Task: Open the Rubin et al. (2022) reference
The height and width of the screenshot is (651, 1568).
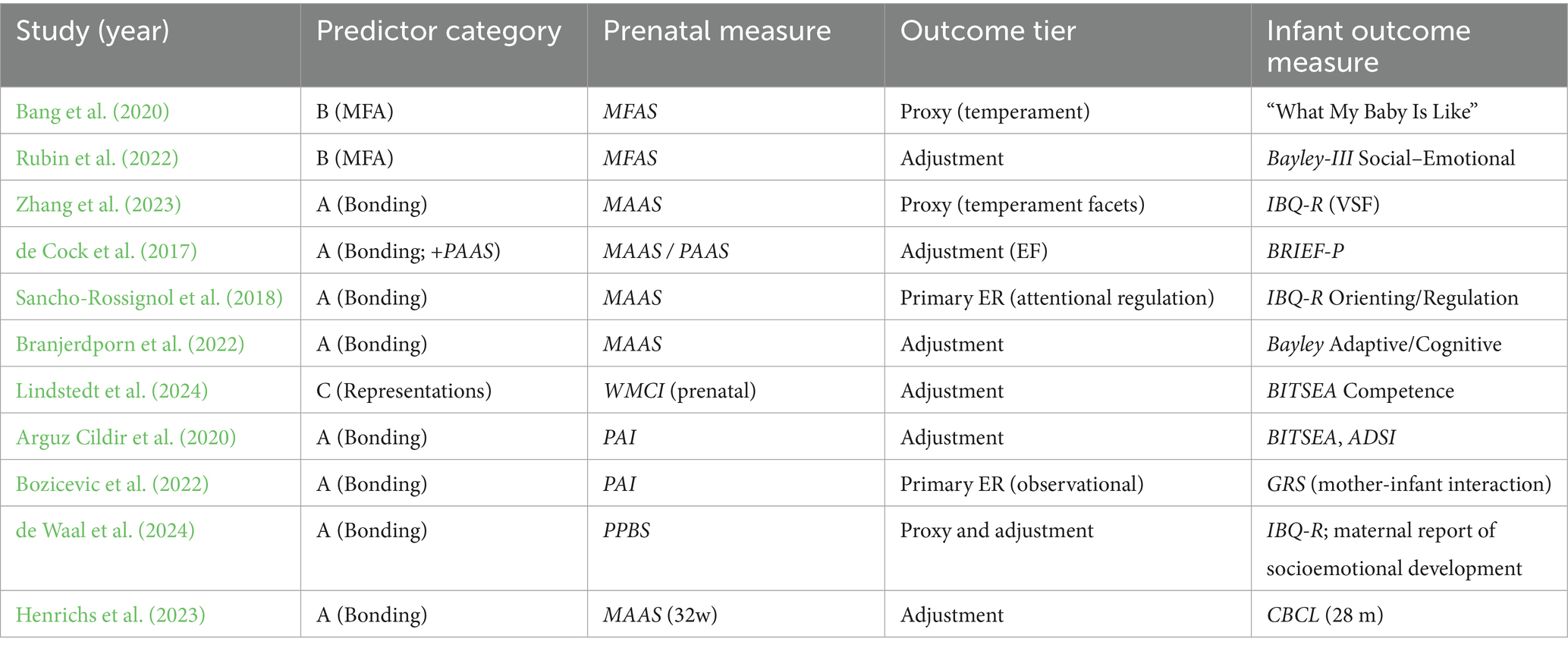Action: [97, 158]
